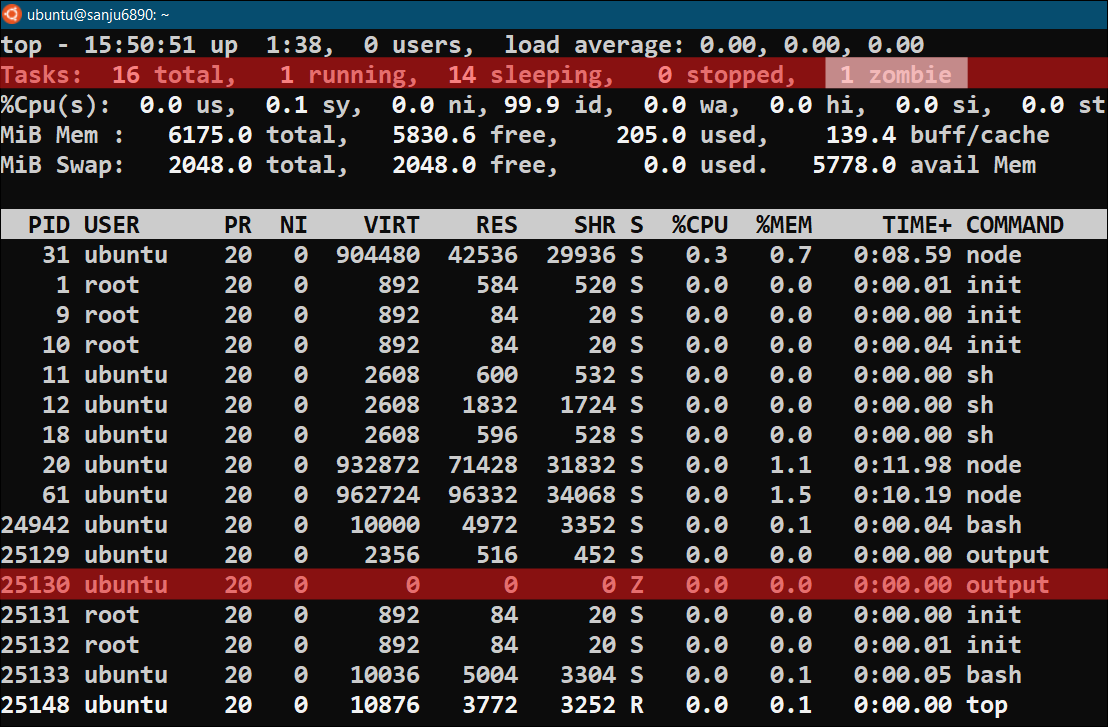Screen dimensions: 1108x727
Task: Select the TIME+ column header
Action: click(917, 225)
